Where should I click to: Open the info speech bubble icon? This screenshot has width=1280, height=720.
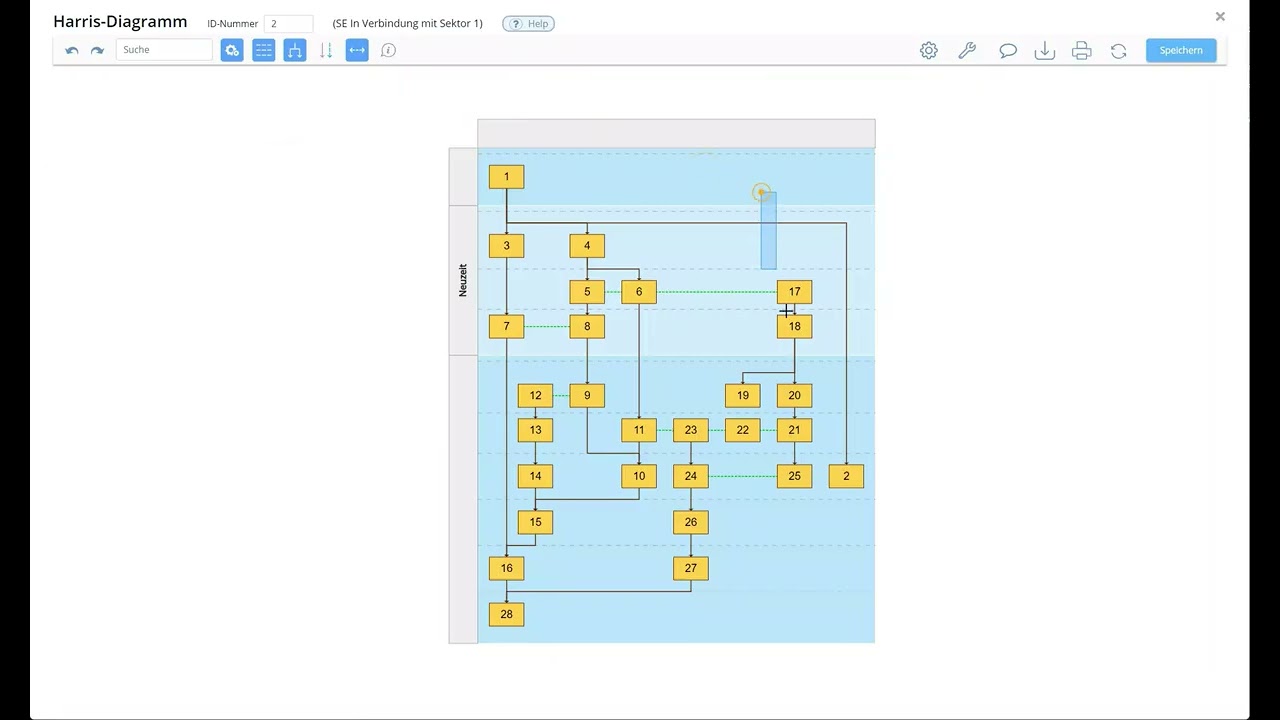pos(389,50)
